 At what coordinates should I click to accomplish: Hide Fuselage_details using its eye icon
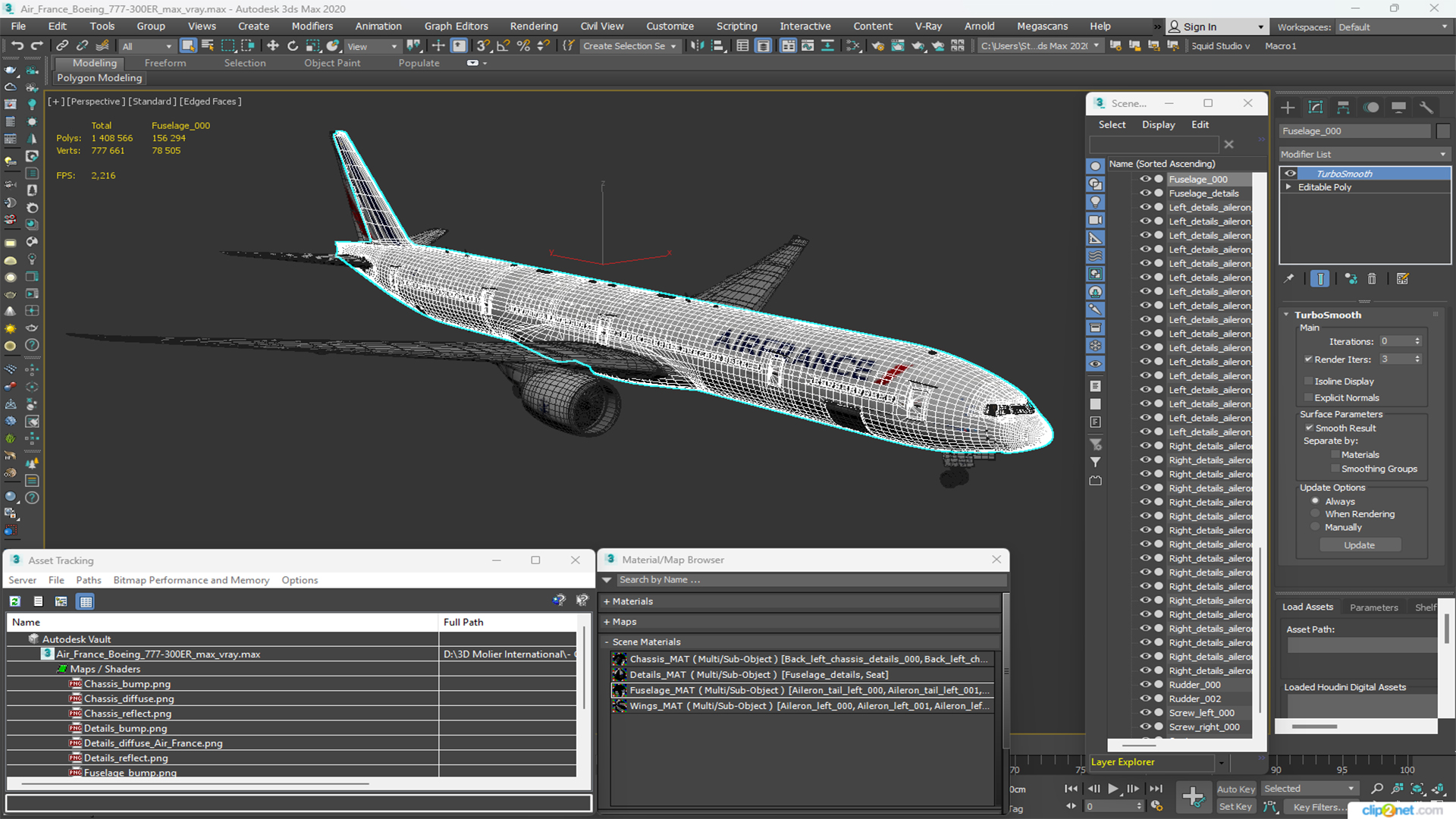click(x=1145, y=193)
